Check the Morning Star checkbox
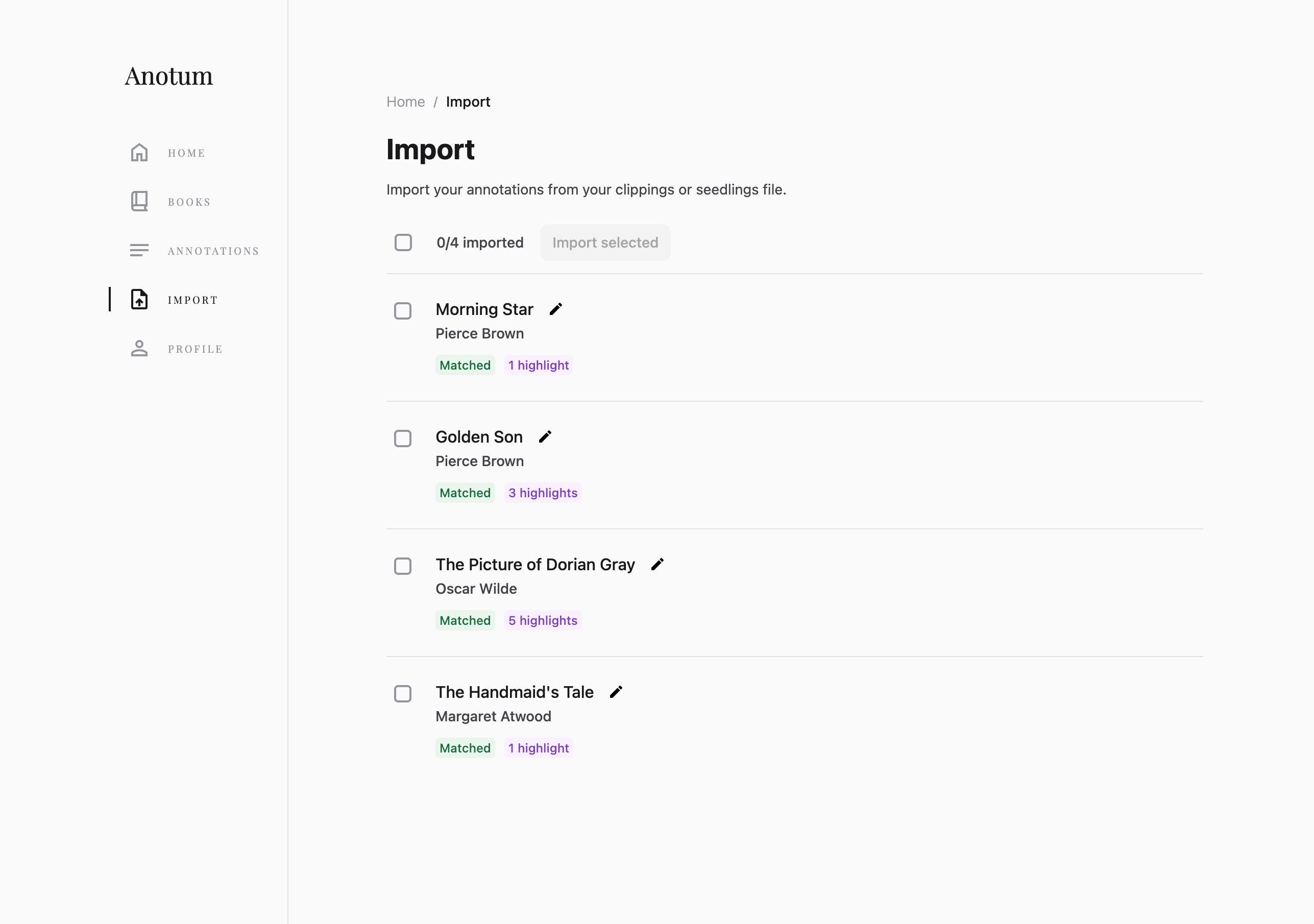1314x924 pixels. click(403, 311)
